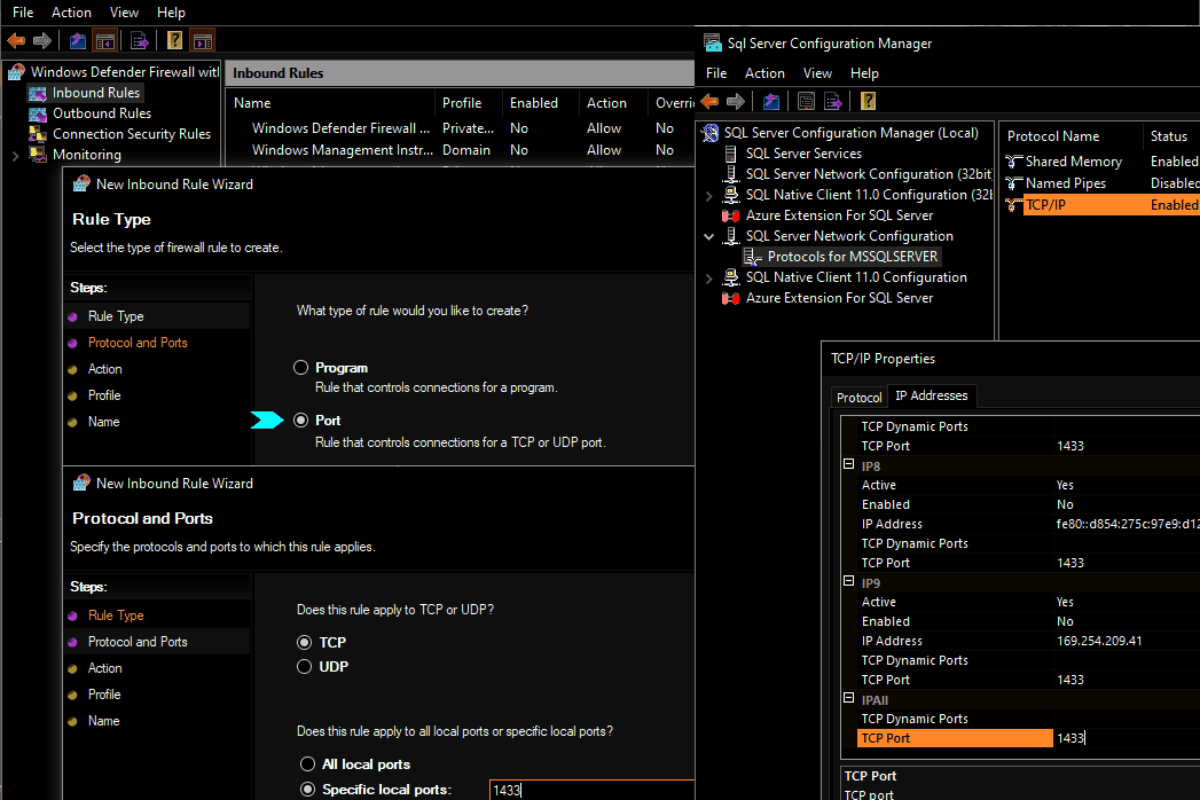This screenshot has width=1200, height=800.
Task: Select the Named Pipes protocol icon
Action: (1013, 183)
